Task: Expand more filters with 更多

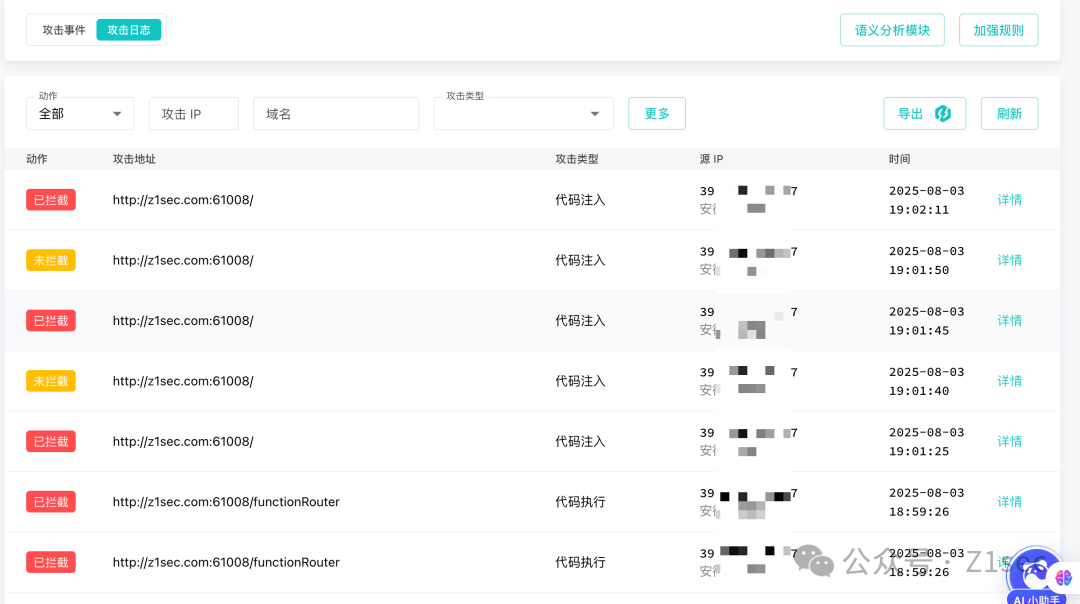Action: (x=657, y=114)
